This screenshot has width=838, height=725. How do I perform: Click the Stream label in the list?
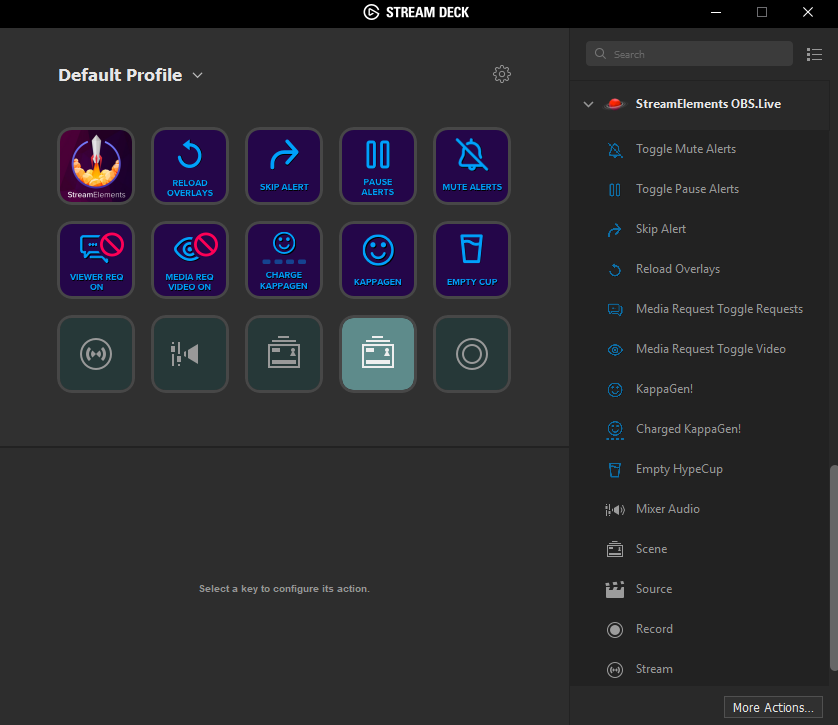coord(654,669)
